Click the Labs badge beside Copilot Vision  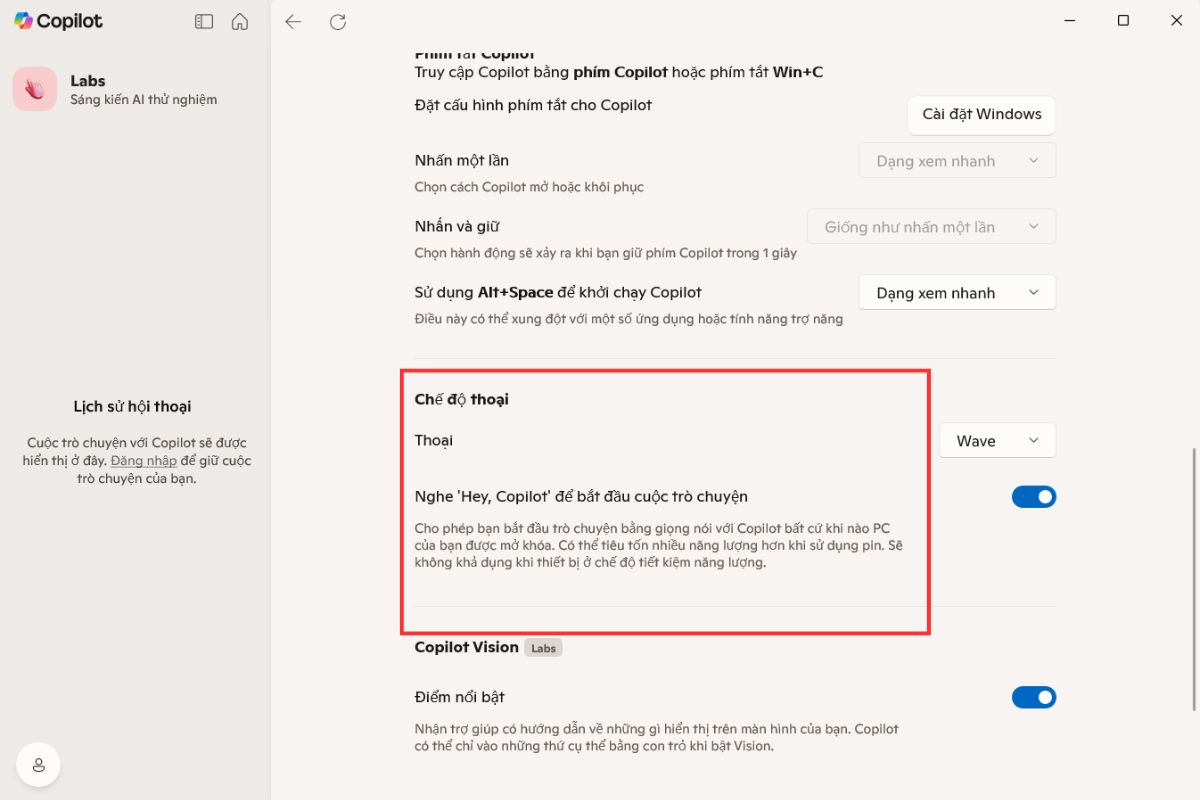point(543,648)
